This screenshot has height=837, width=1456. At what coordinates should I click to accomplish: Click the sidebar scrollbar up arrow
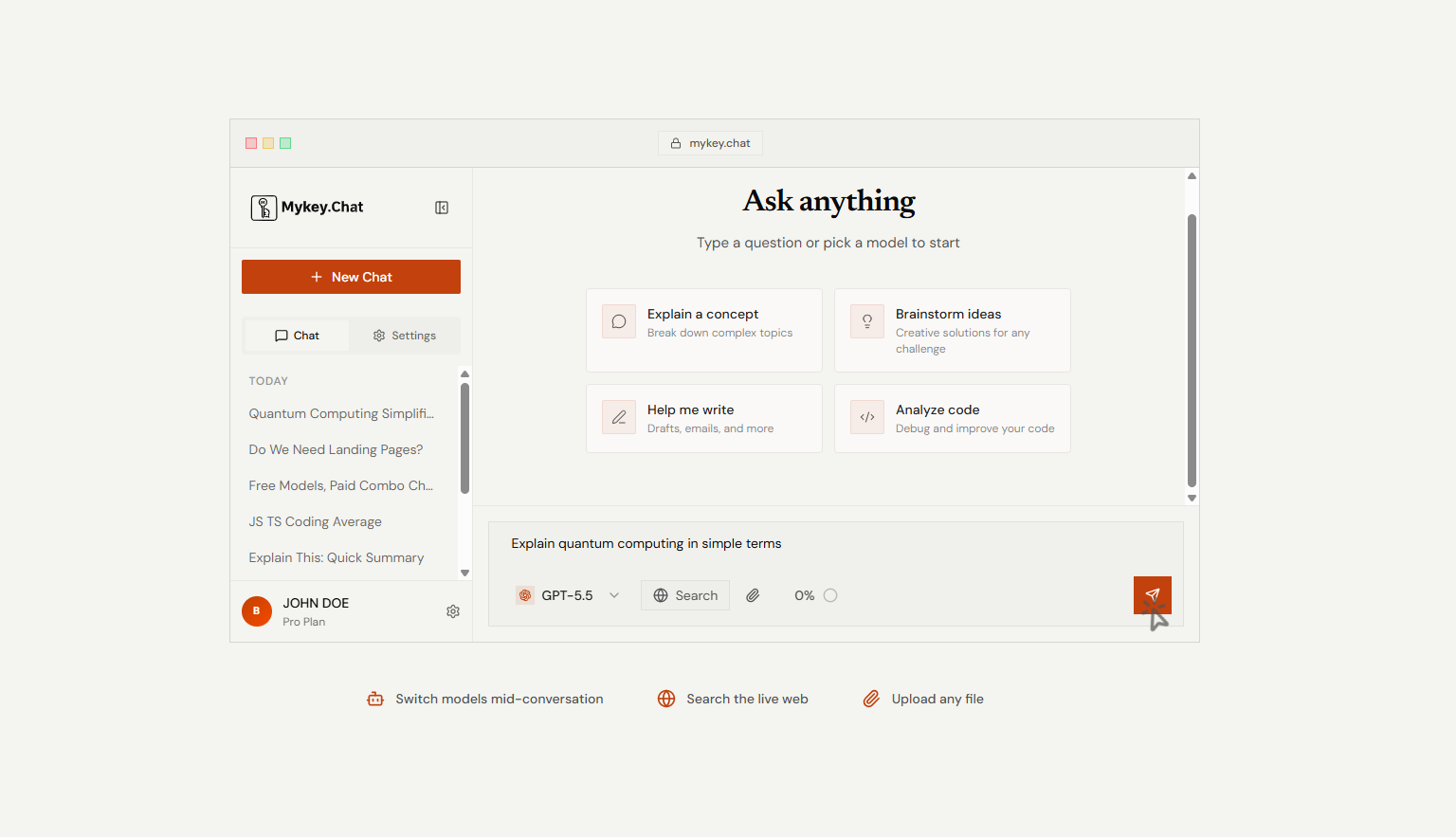click(464, 374)
